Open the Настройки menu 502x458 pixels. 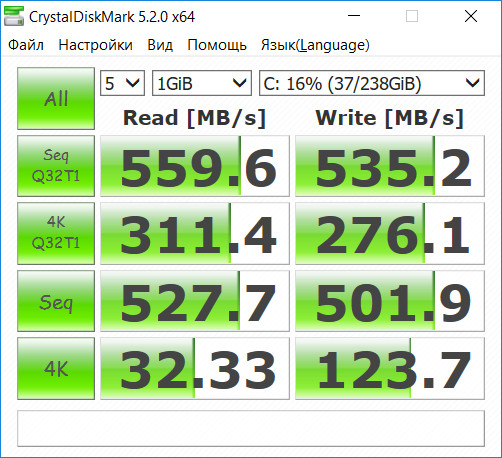[95, 45]
